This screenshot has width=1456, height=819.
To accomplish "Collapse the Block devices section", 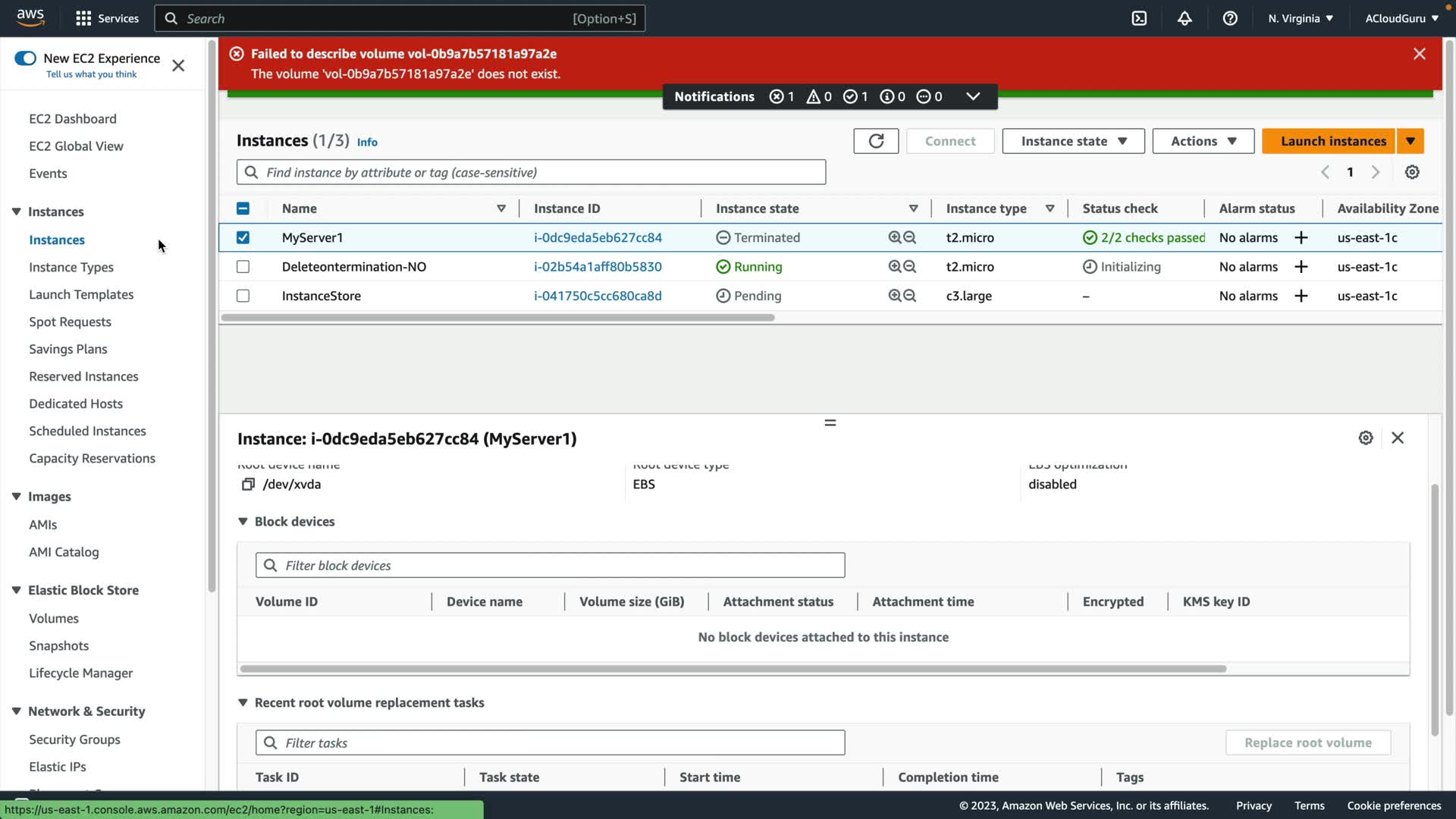I will coord(243,522).
